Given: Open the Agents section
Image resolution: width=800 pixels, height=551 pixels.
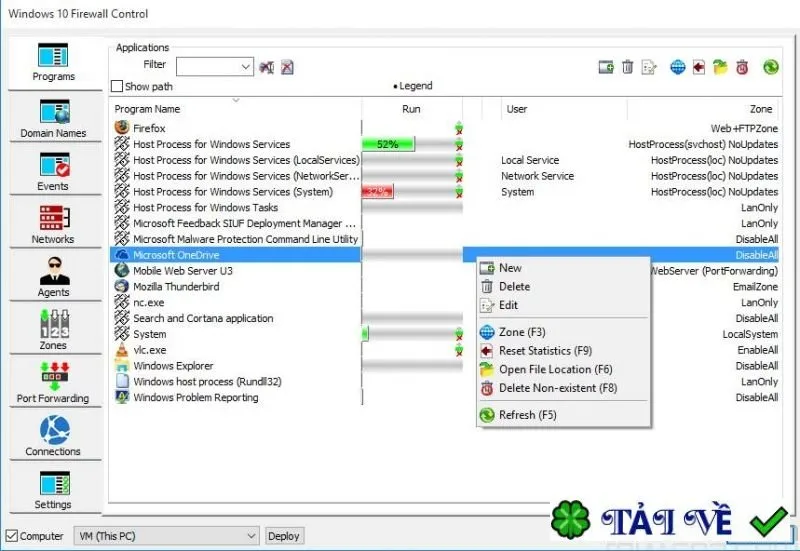Looking at the screenshot, I should click(54, 278).
